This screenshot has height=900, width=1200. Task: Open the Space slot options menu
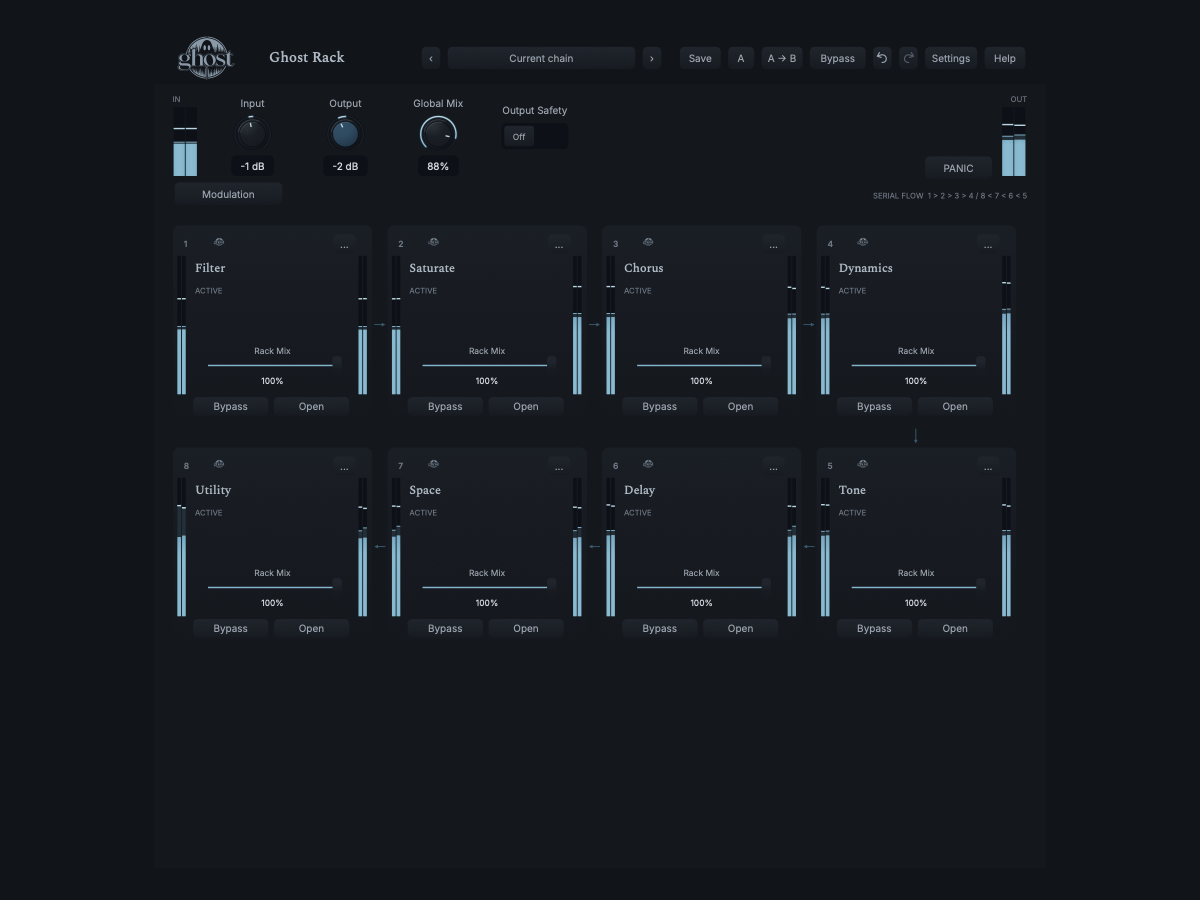click(x=559, y=466)
